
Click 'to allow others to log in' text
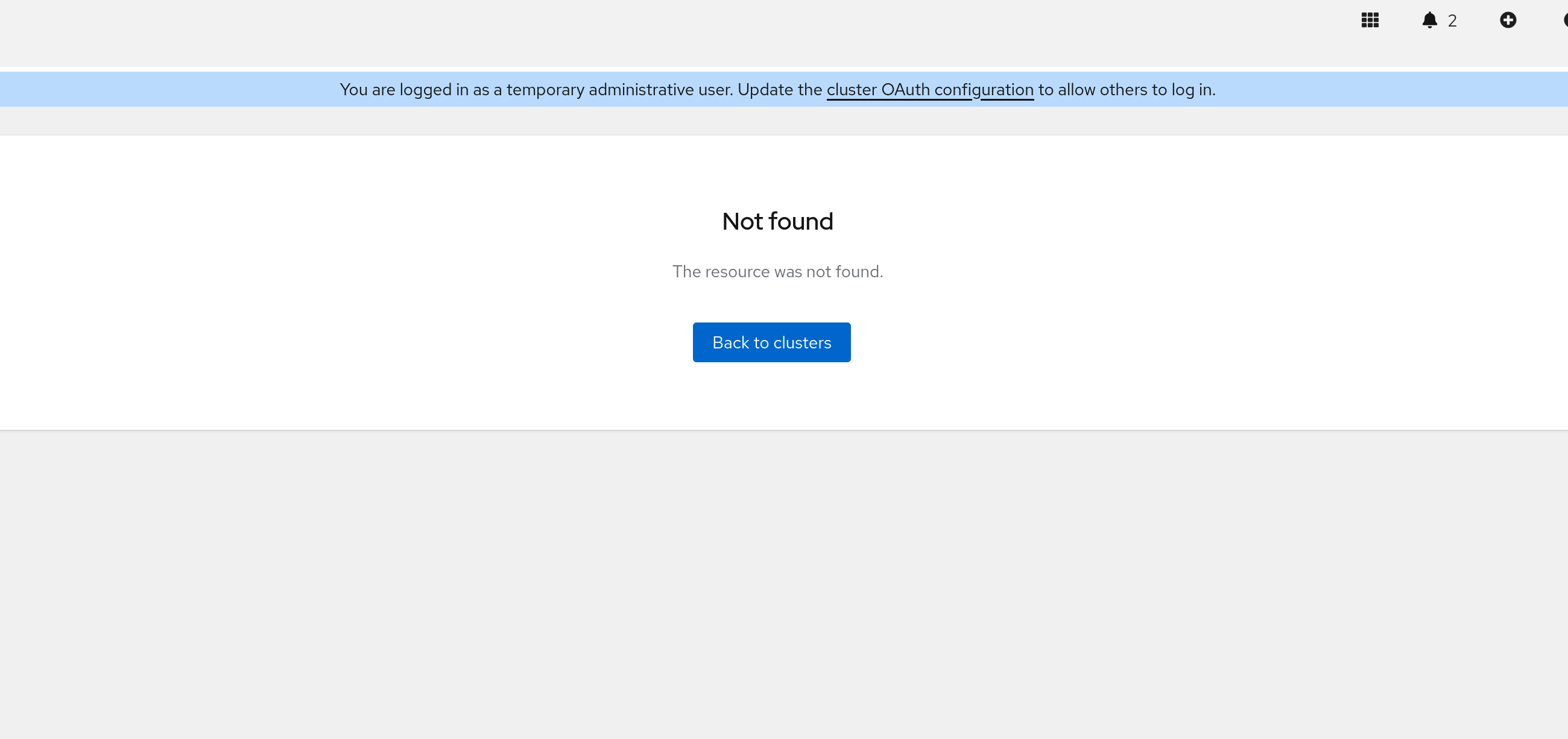click(1126, 89)
